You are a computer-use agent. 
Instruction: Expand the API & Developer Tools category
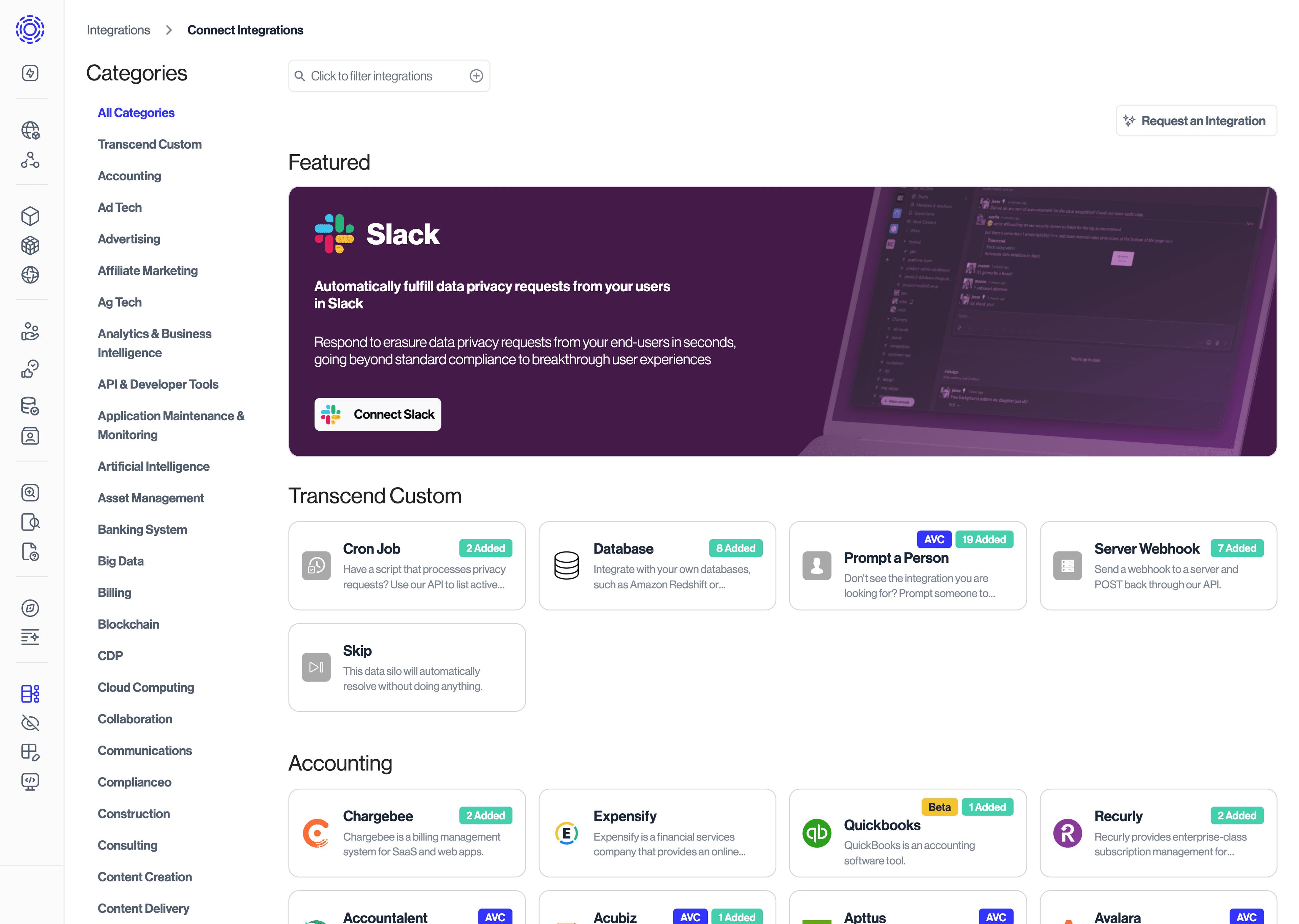point(158,384)
